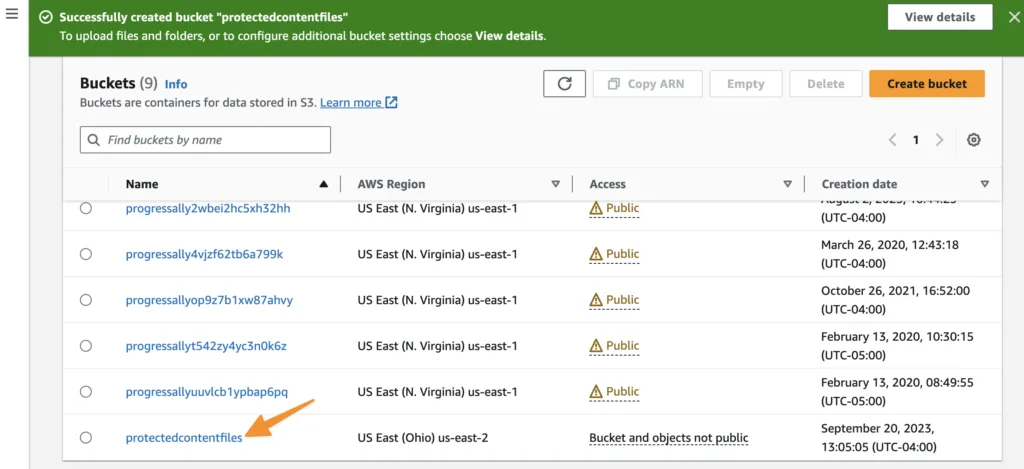1024x469 pixels.
Task: Sort by AWS Region column arrow
Action: [x=556, y=185]
